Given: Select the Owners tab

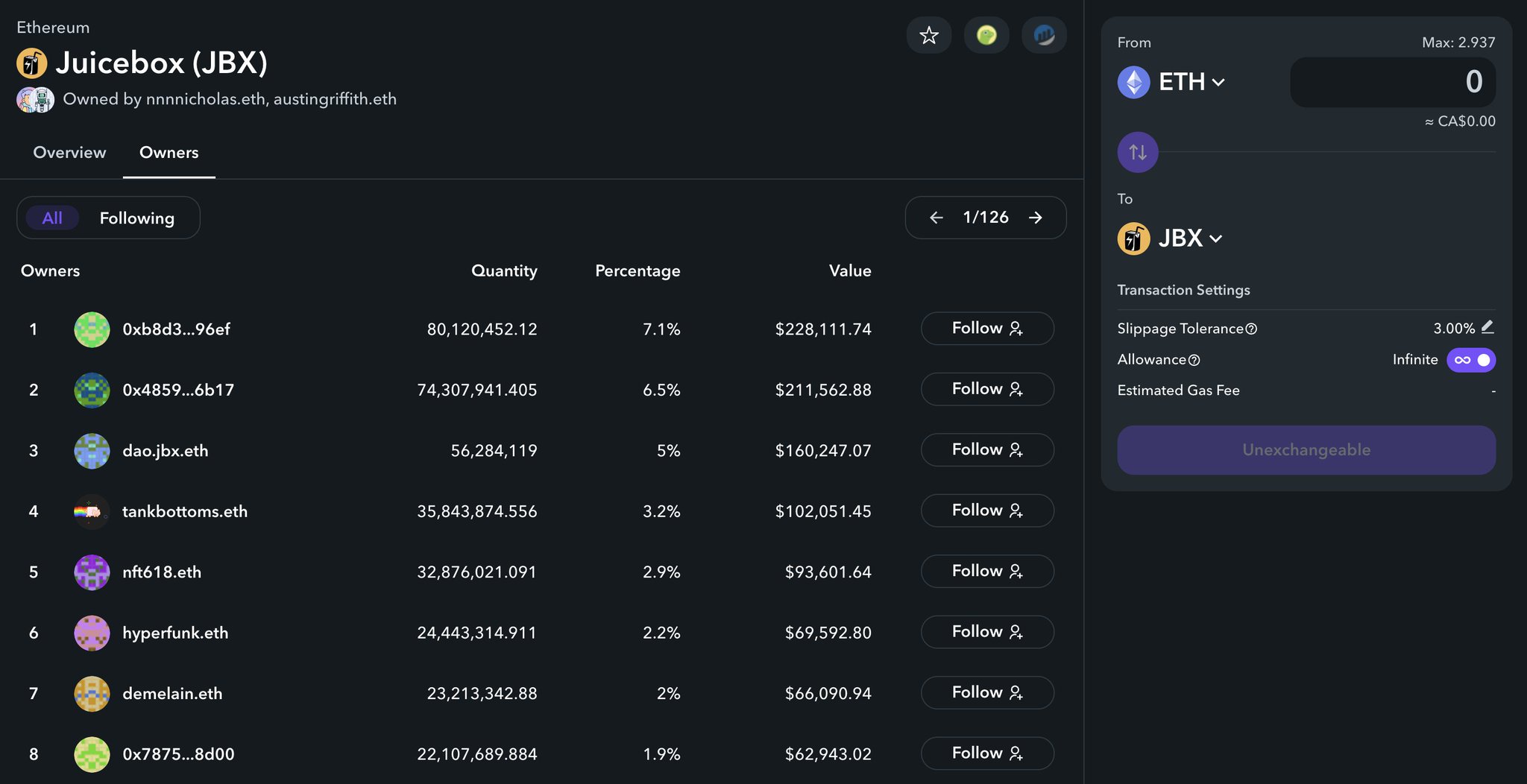Looking at the screenshot, I should click(x=169, y=152).
